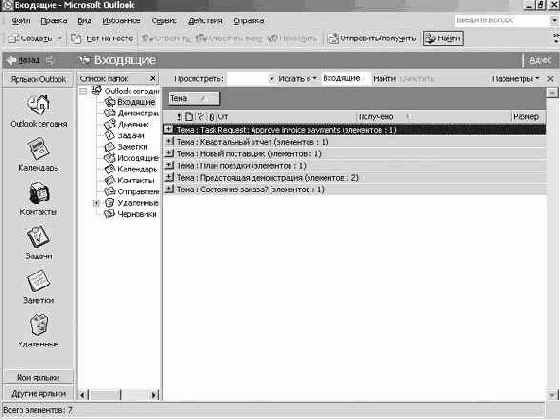Viewport: 560px width, 420px height.
Task: Open the Мои ярлыки shortcut group
Action: pos(38,377)
